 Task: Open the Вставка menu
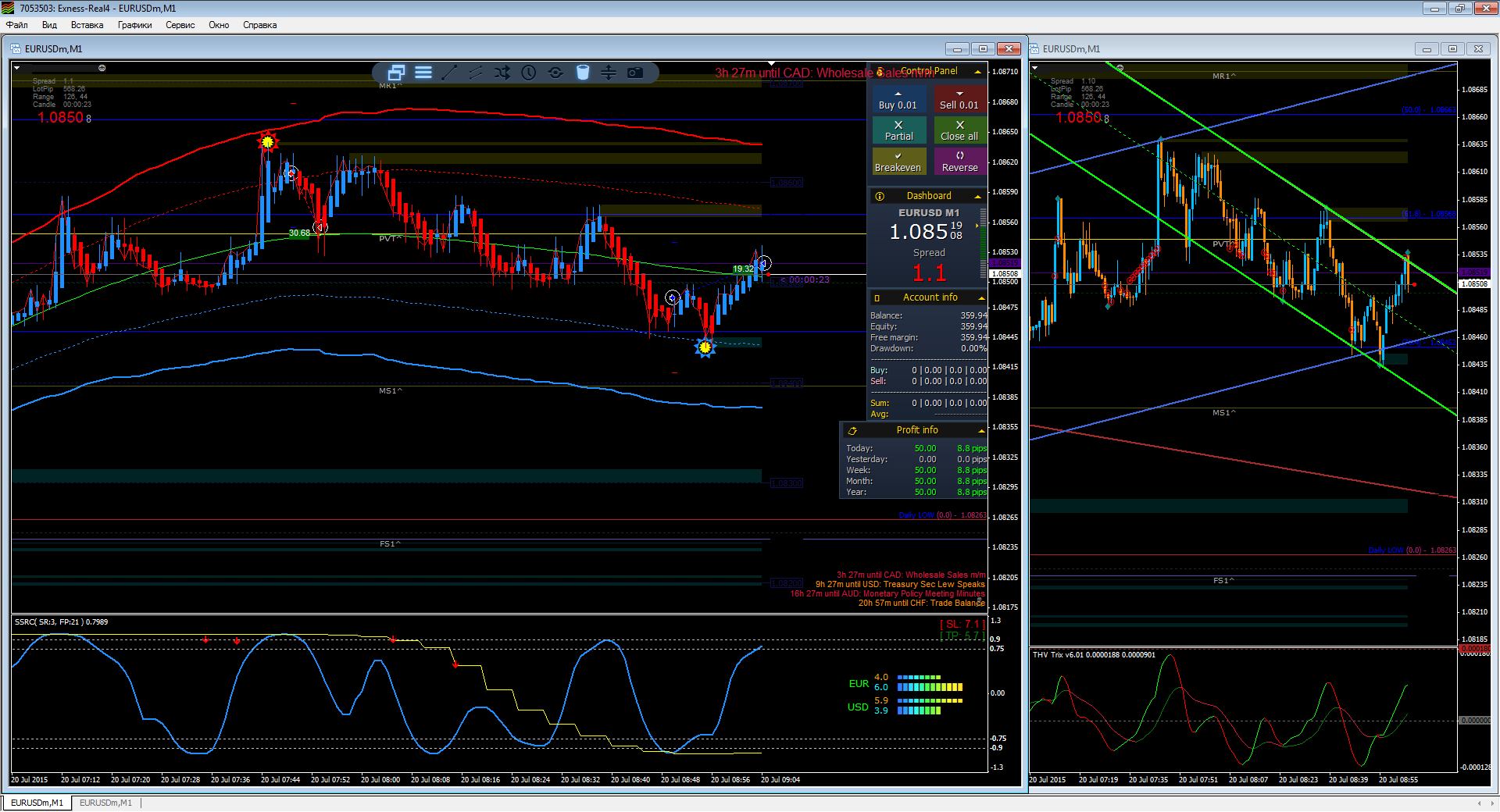pos(87,25)
